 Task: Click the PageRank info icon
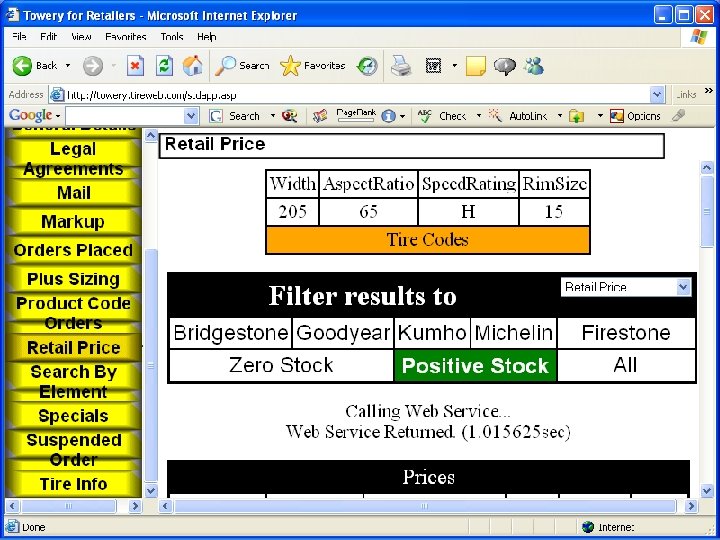[388, 117]
